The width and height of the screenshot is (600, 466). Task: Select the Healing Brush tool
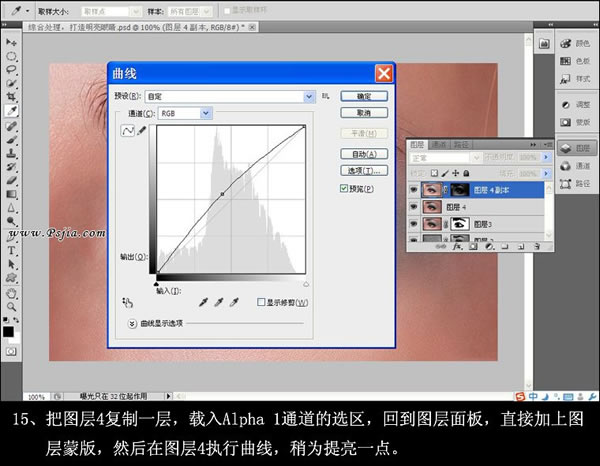(11, 126)
